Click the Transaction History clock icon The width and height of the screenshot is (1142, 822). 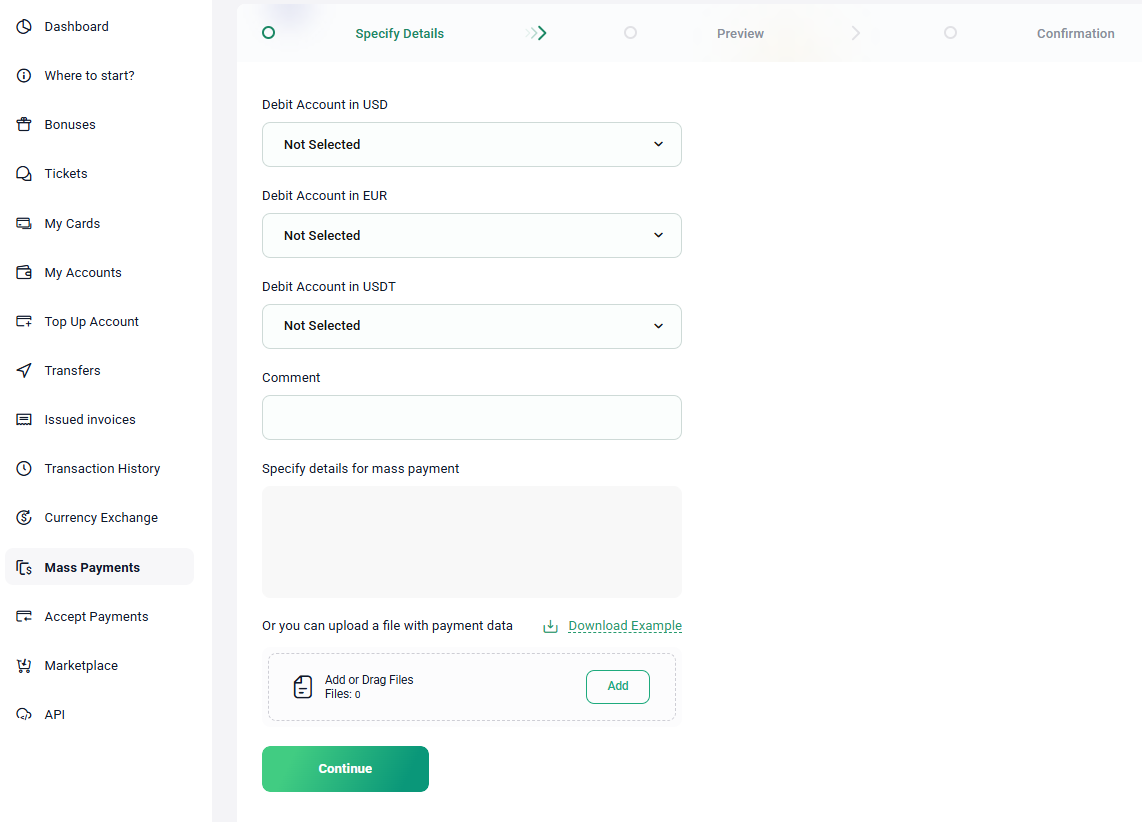[24, 468]
